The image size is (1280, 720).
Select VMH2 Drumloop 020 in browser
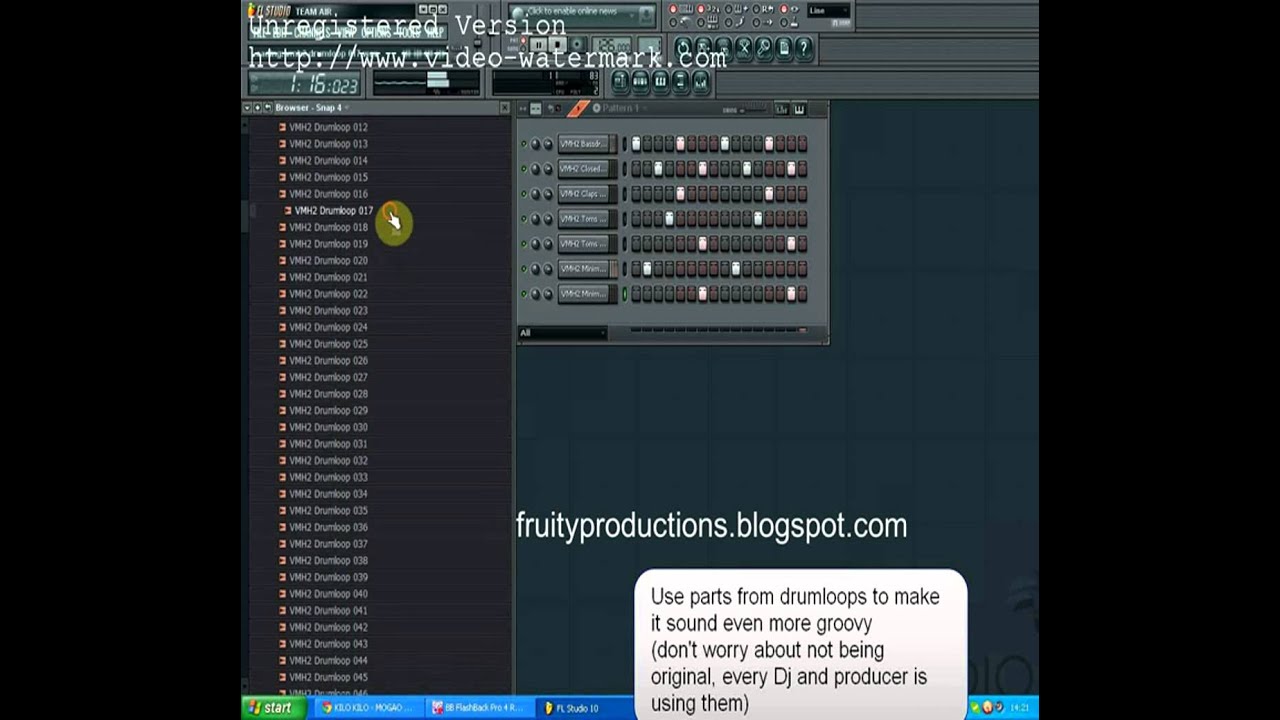(328, 260)
